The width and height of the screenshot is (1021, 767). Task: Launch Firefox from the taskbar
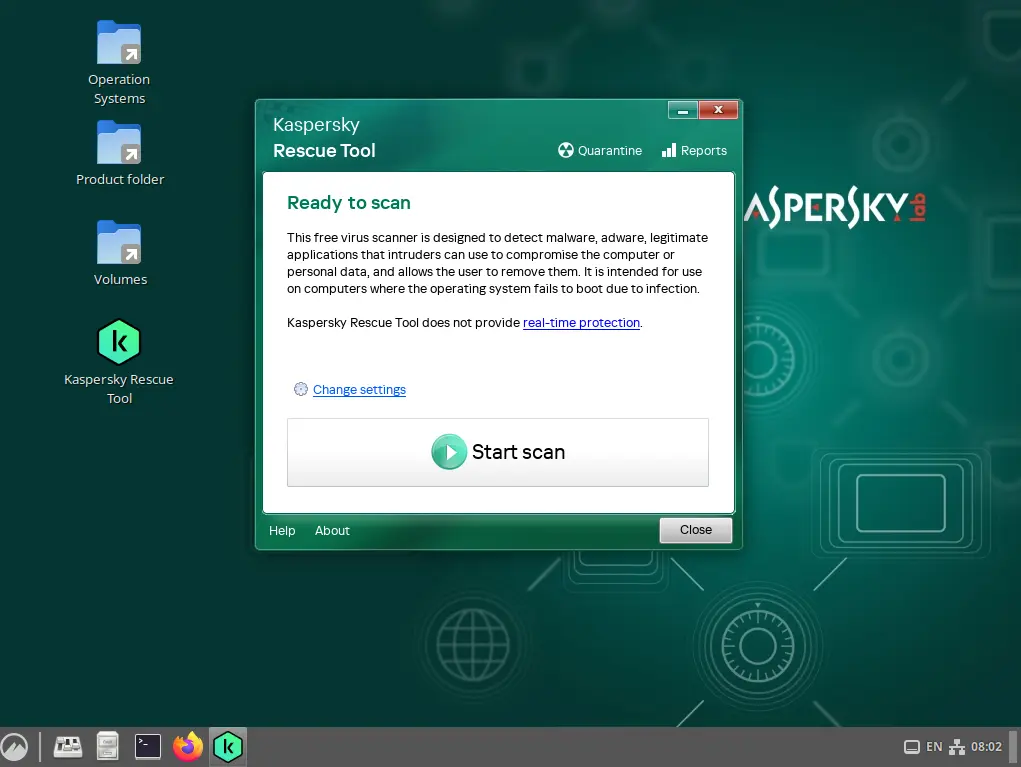tap(187, 746)
